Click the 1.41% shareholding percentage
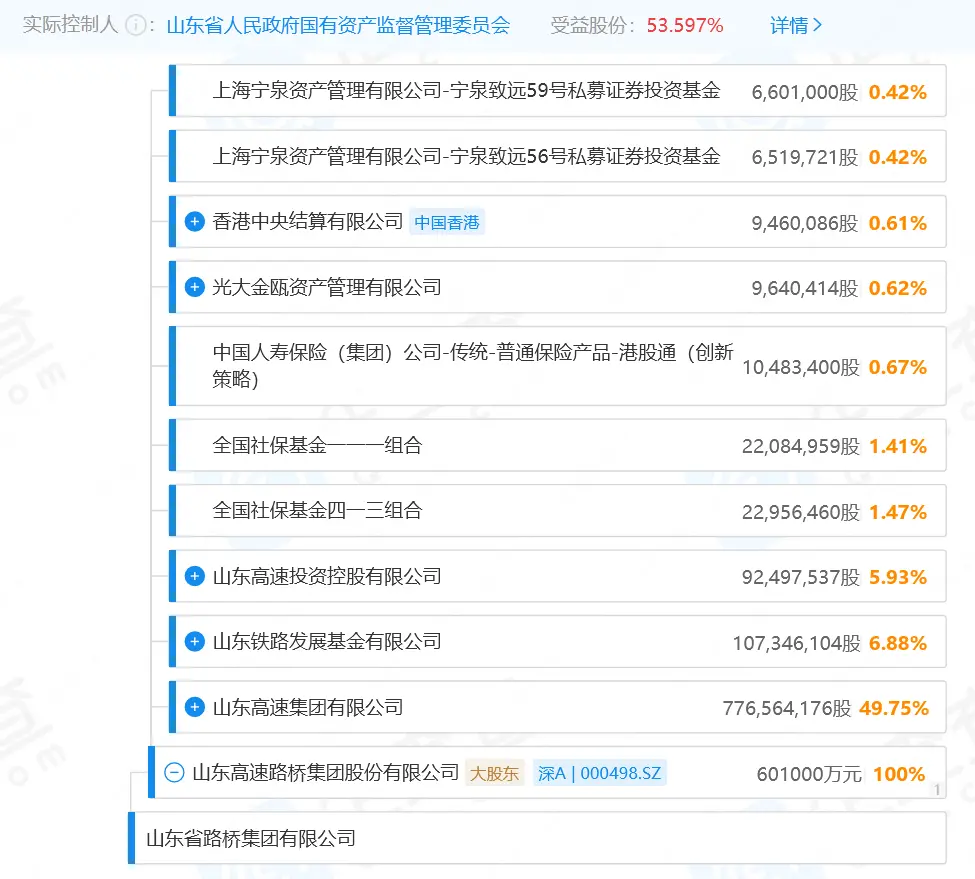The height and width of the screenshot is (879, 975). tap(898, 446)
